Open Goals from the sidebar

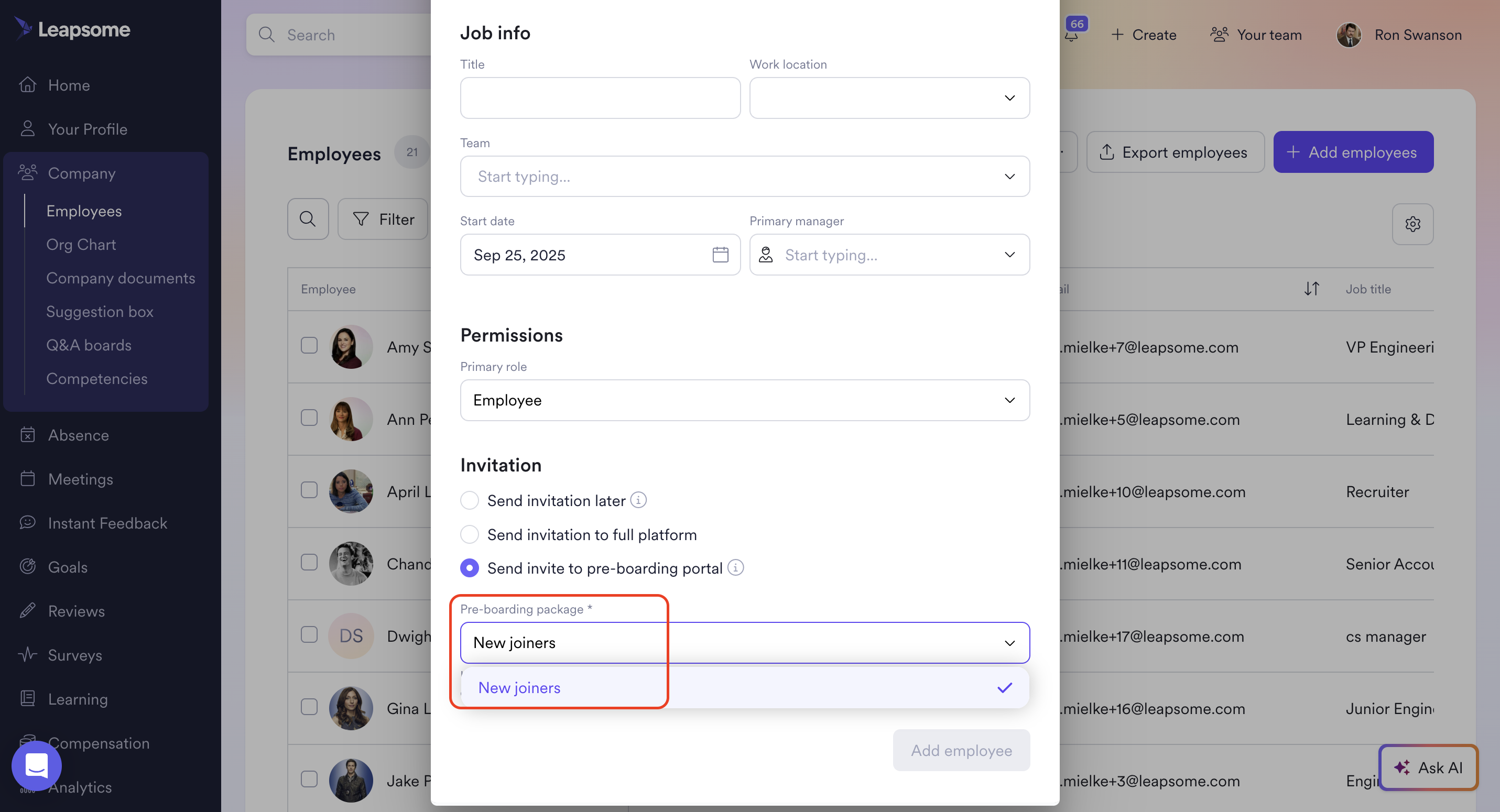[68, 567]
